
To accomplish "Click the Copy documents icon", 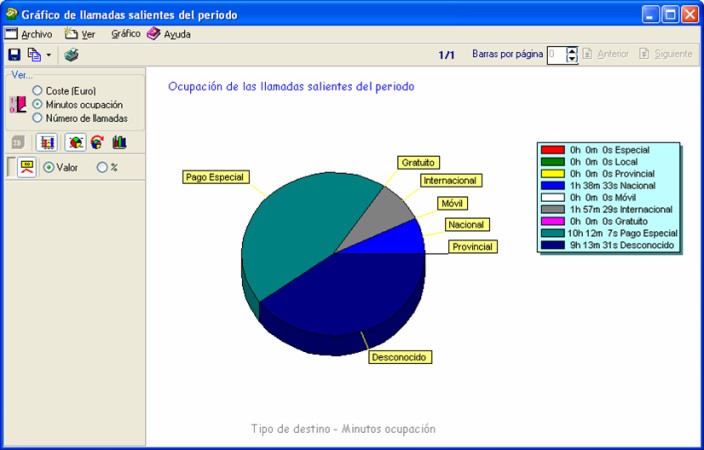I will (35, 55).
